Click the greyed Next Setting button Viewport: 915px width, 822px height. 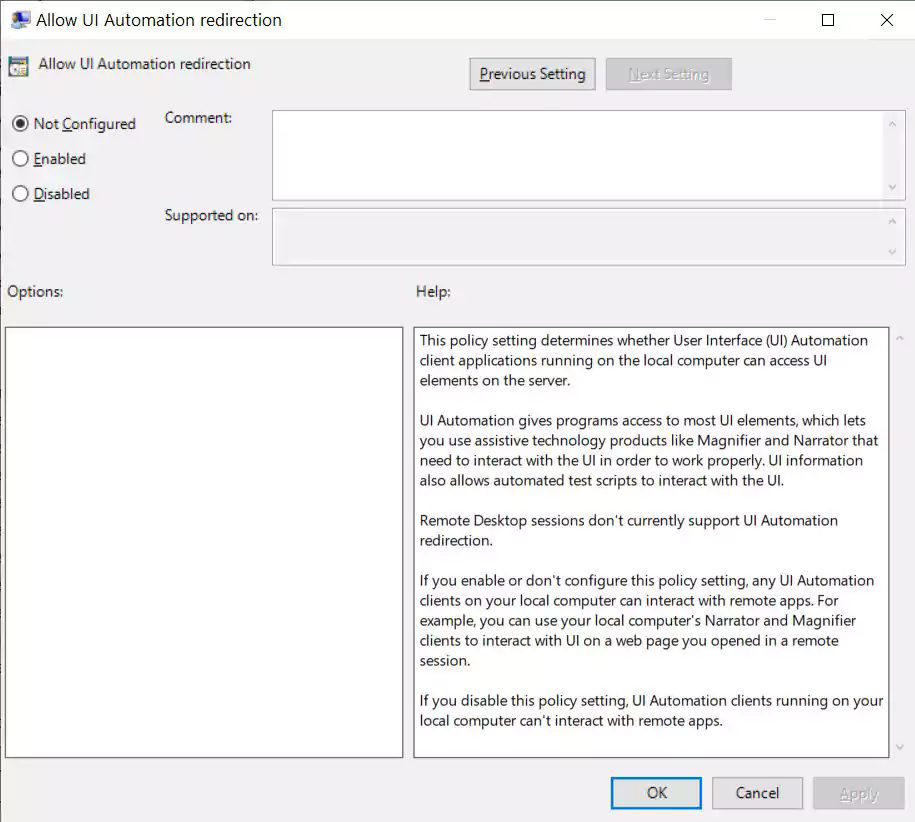pos(668,74)
